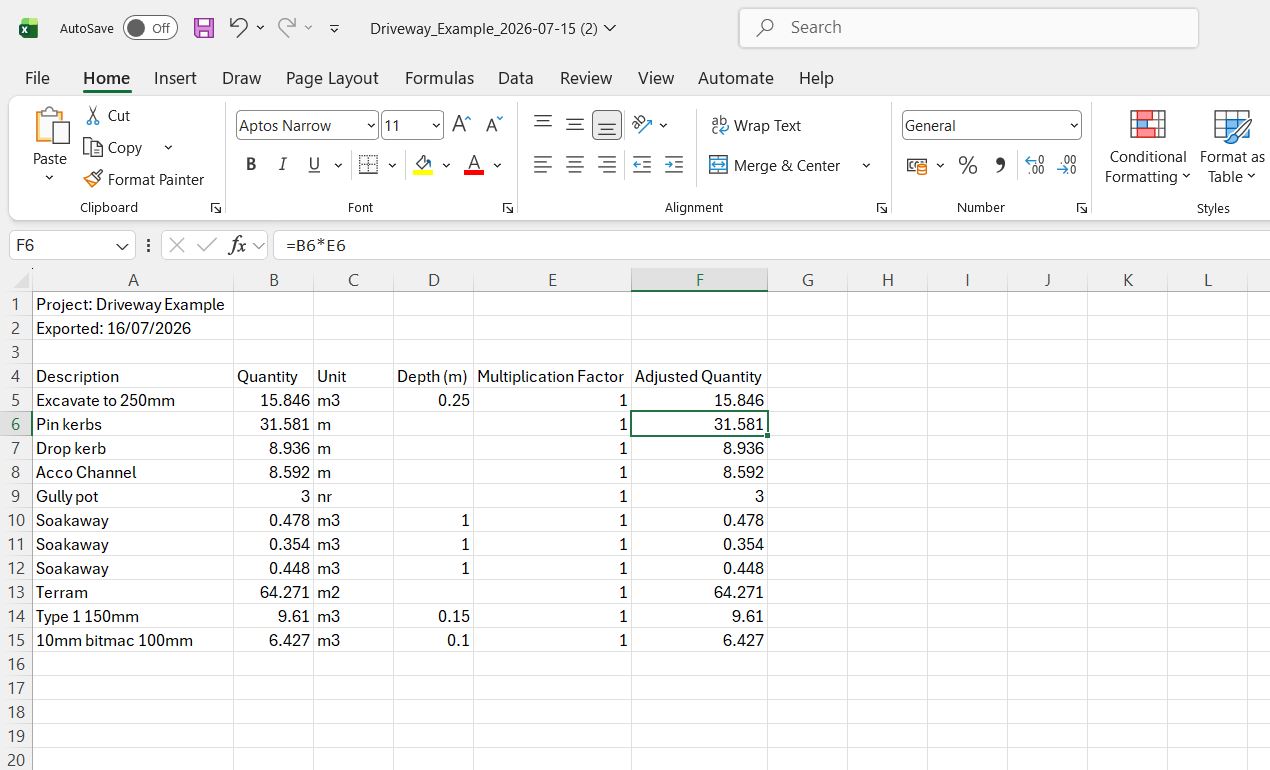Viewport: 1270px width, 770px height.
Task: Apply the red font color
Action: pos(474,165)
